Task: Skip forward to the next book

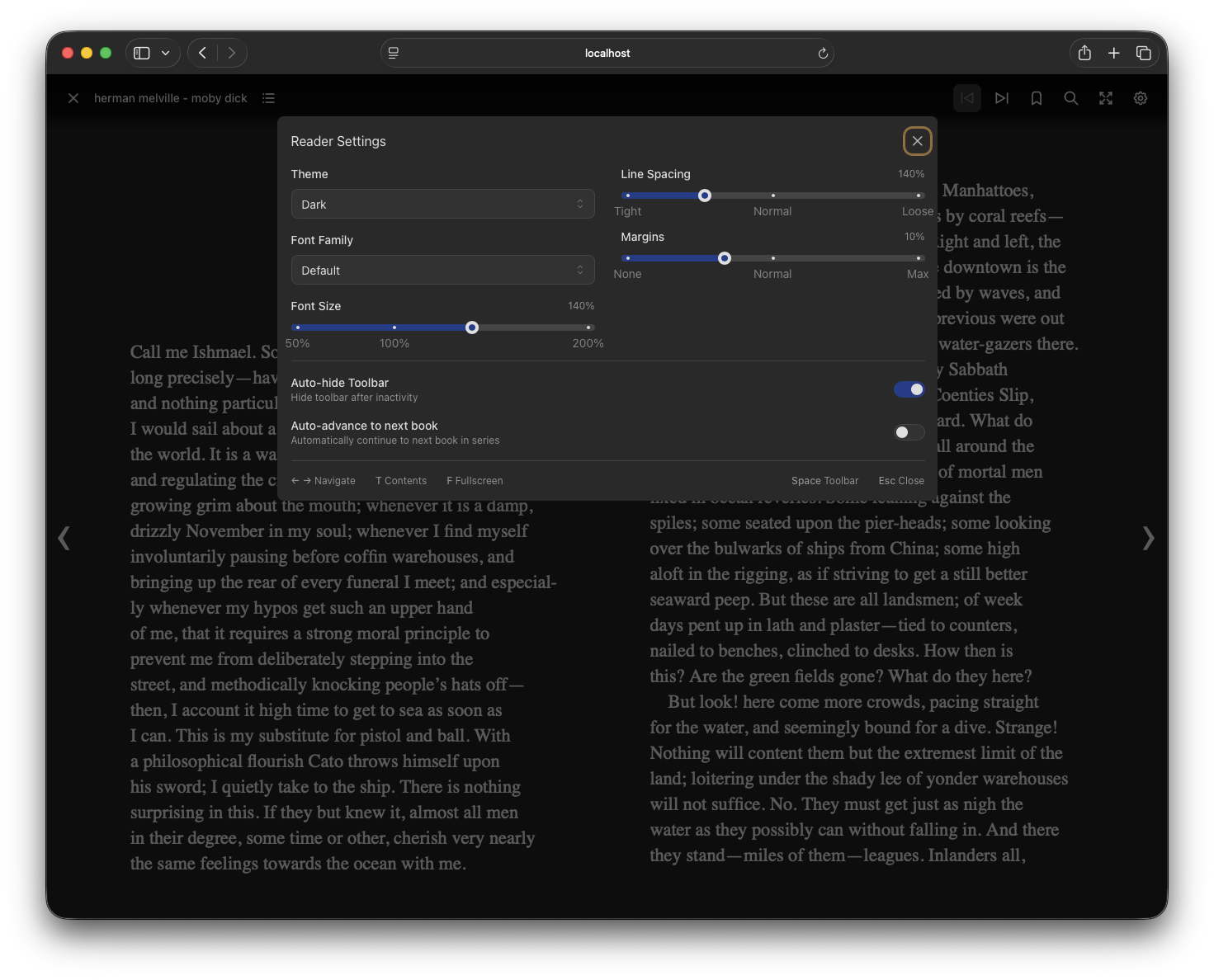Action: tap(1002, 97)
